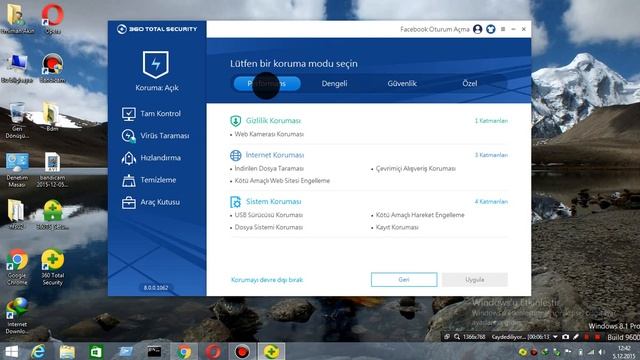Open Windows Store from the taskbar
Screen dimensions: 640x360
click(x=96, y=352)
